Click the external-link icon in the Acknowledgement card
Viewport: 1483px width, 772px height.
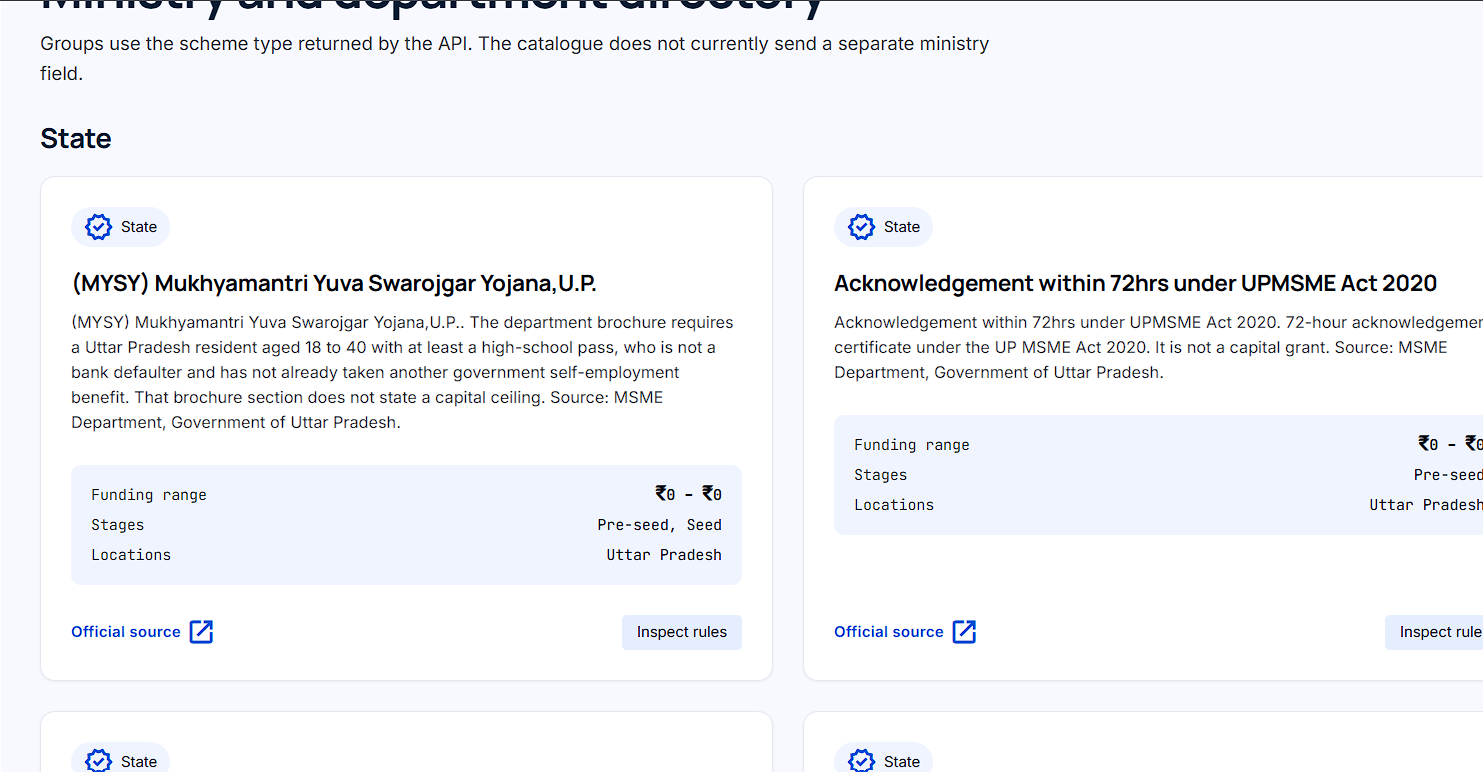964,632
